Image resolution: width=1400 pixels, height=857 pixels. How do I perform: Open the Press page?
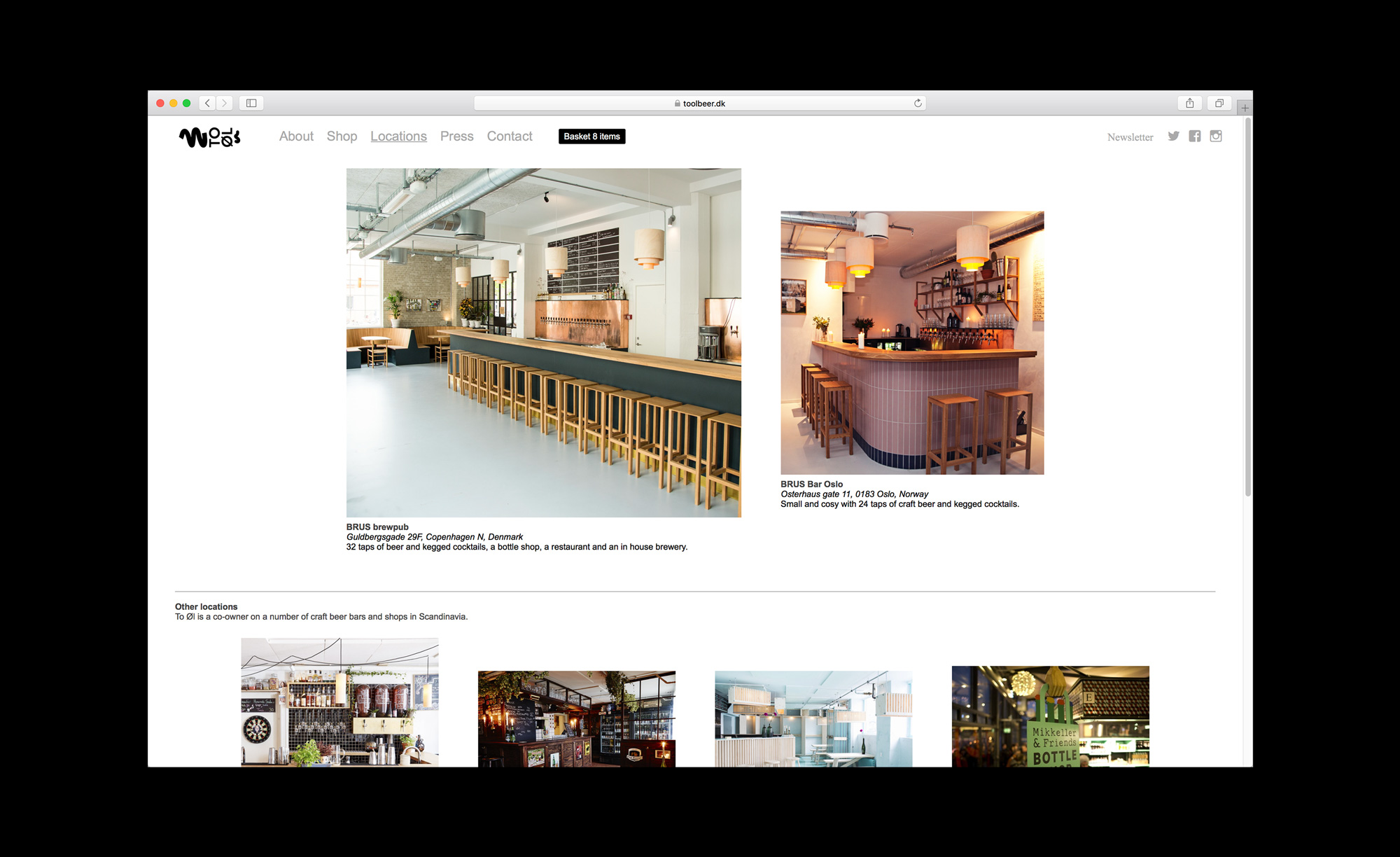pyautogui.click(x=456, y=137)
